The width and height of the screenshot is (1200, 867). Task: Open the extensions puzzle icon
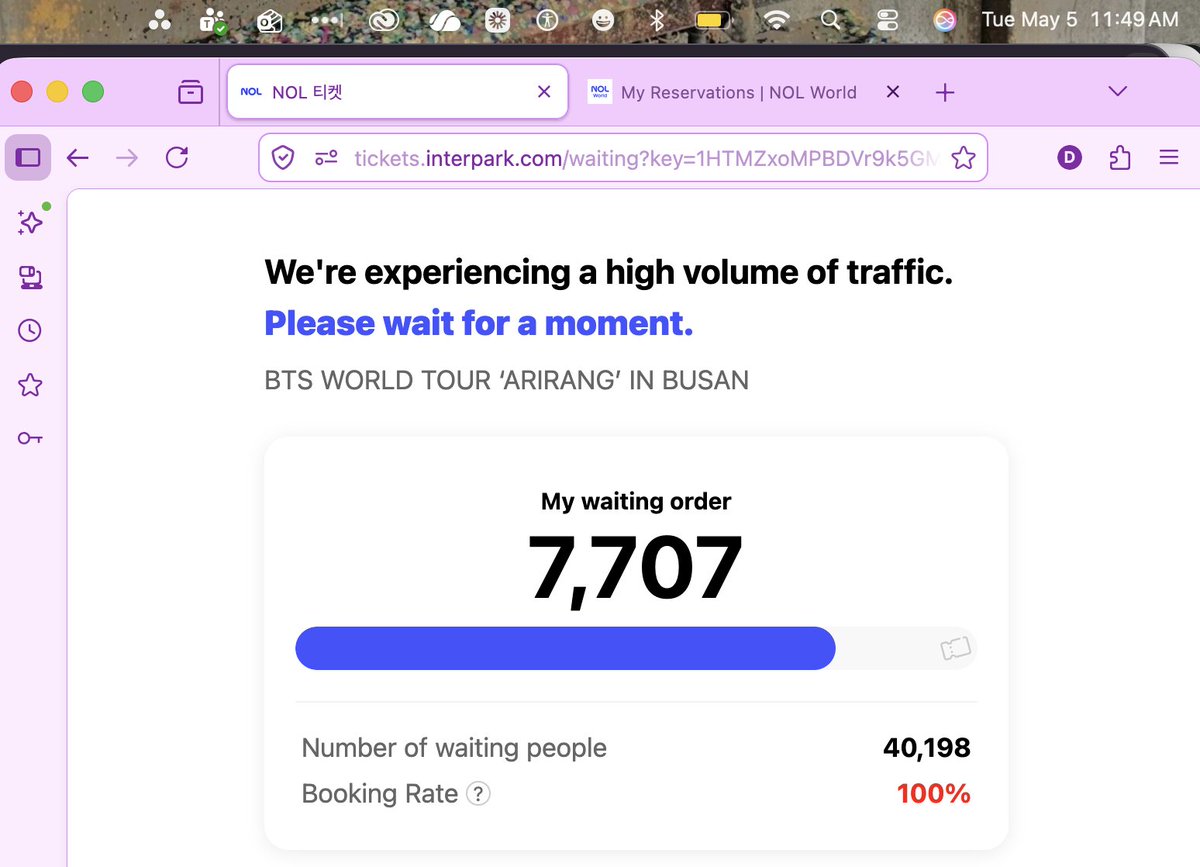[1120, 158]
